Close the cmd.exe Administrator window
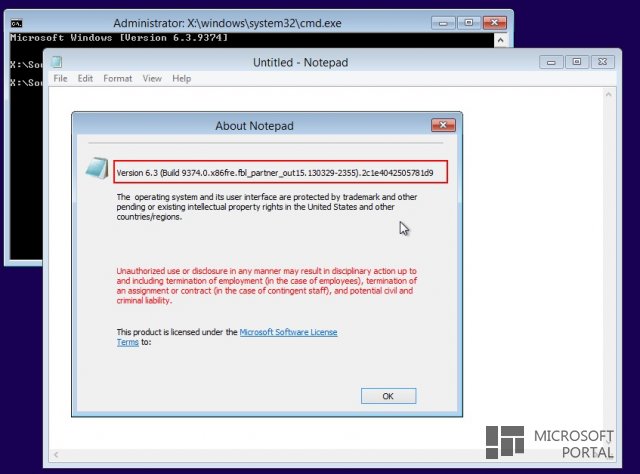 [495, 23]
